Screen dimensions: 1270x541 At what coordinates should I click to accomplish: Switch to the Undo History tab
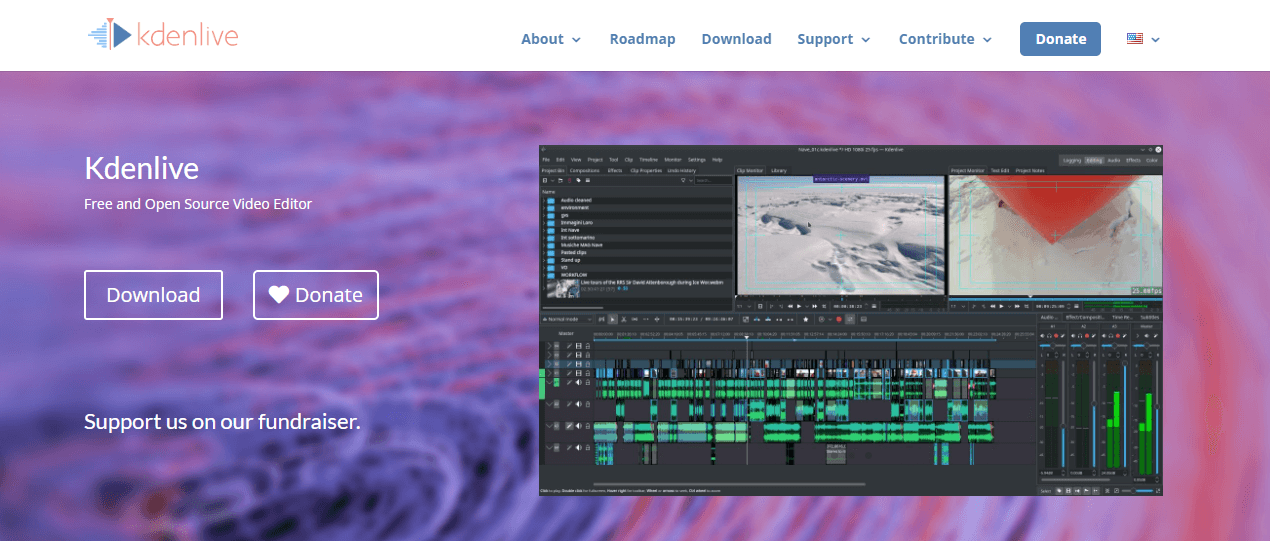coord(681,171)
